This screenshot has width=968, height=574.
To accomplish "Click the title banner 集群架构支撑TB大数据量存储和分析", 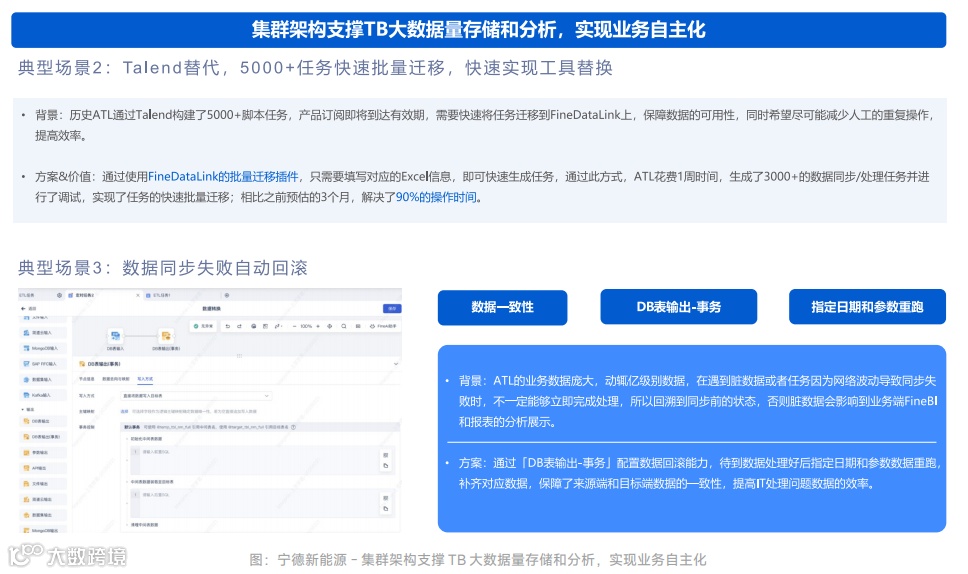I will (478, 30).
